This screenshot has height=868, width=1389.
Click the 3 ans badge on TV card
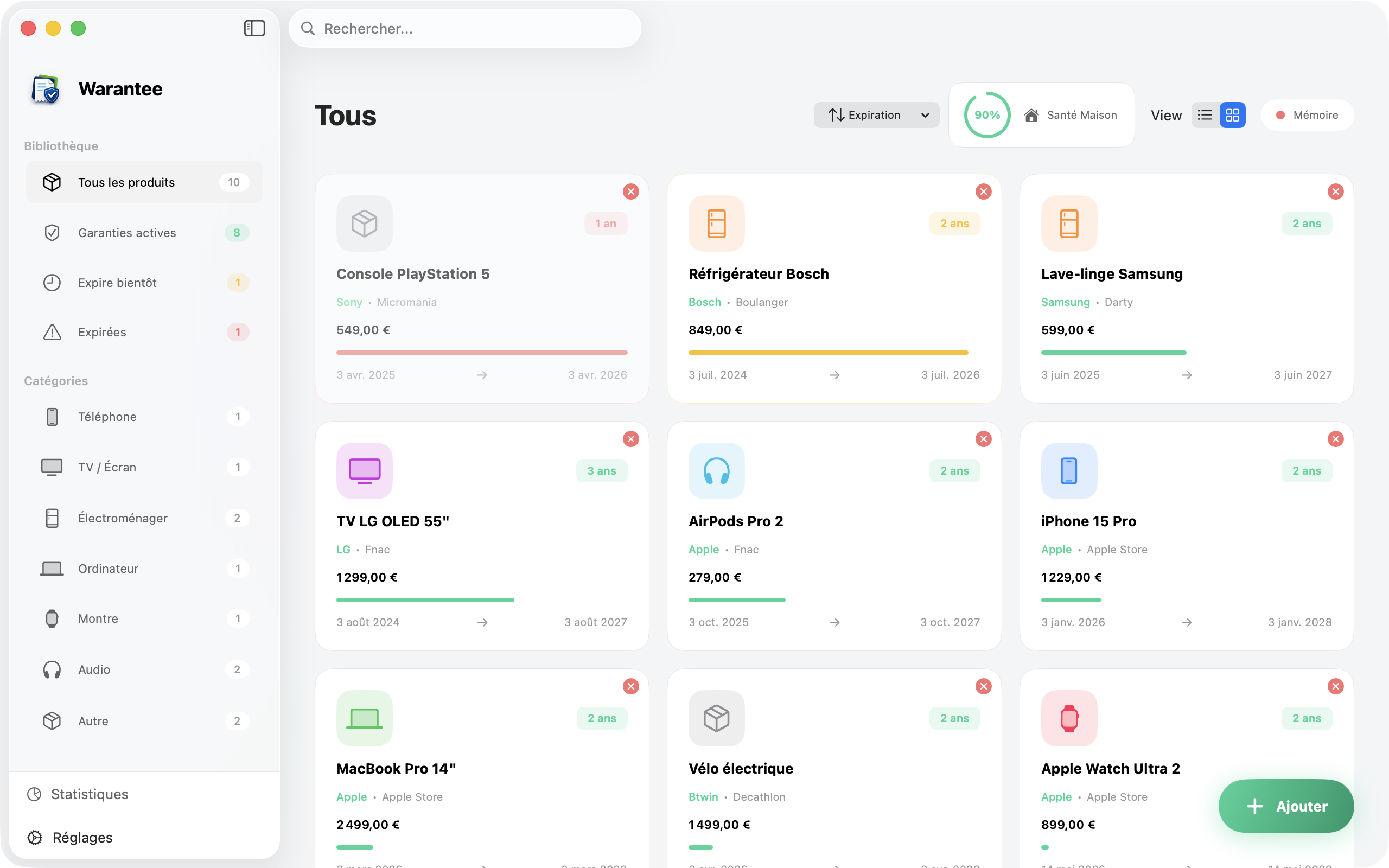click(602, 471)
